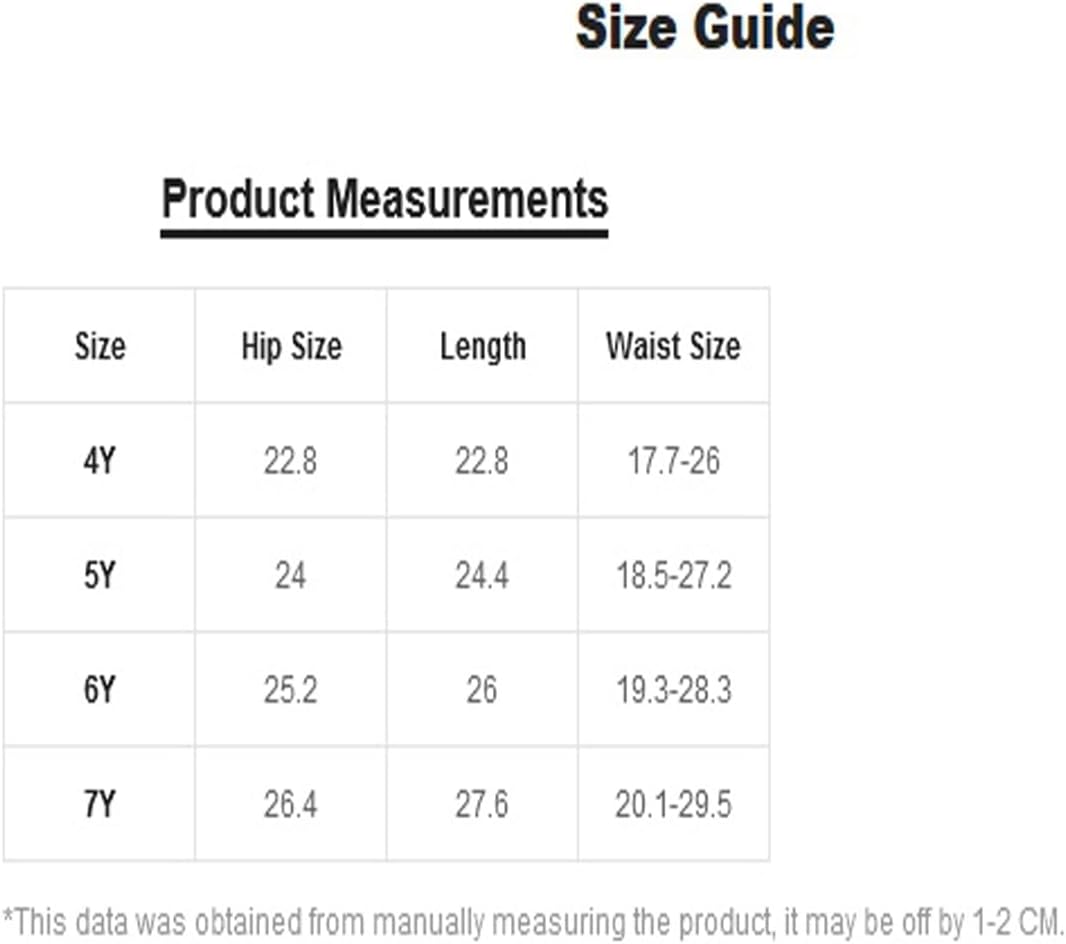Click the 7Y length value 27.6
The height and width of the screenshot is (944, 1066).
(482, 805)
